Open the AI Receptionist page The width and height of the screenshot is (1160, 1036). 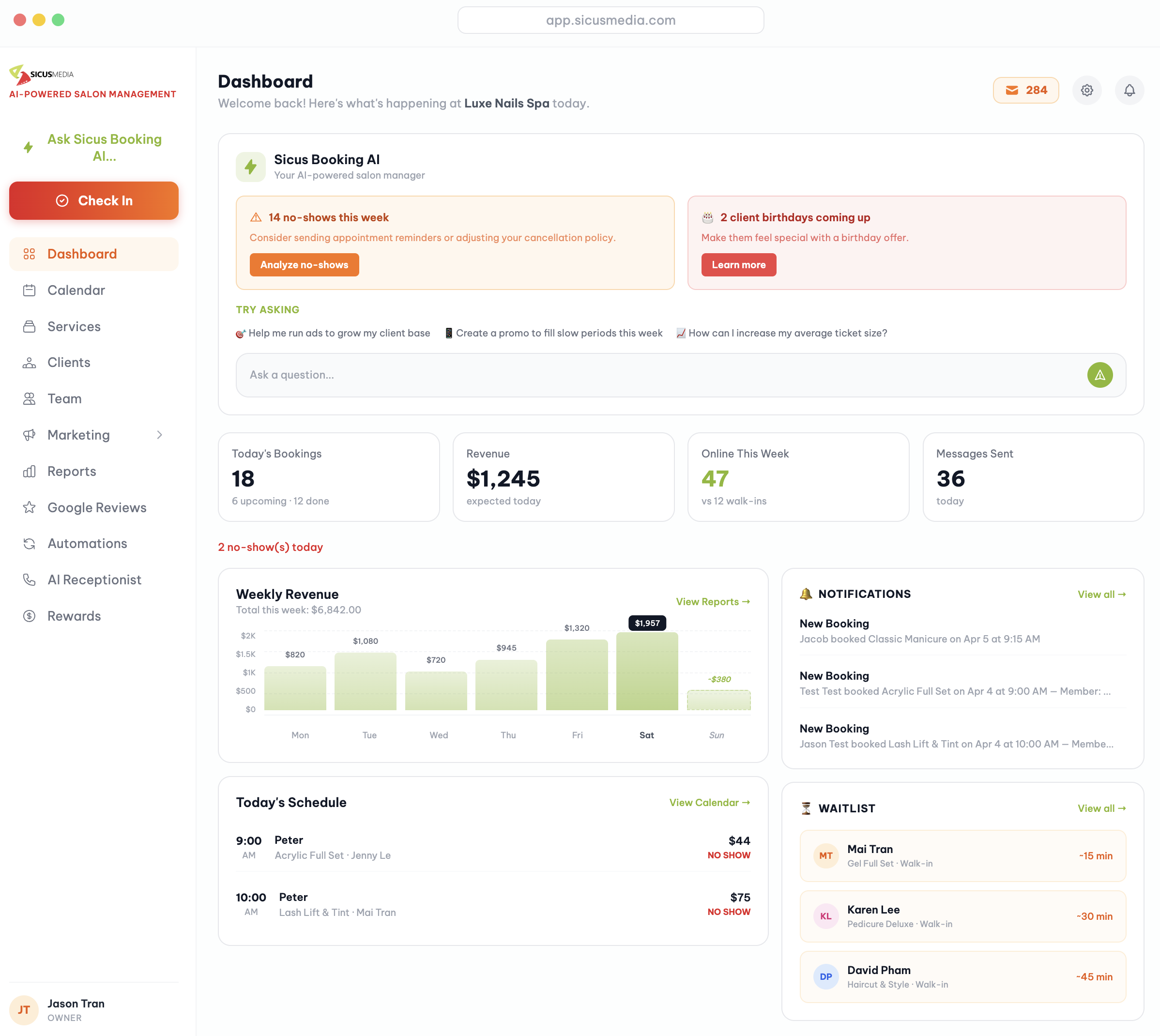(94, 580)
